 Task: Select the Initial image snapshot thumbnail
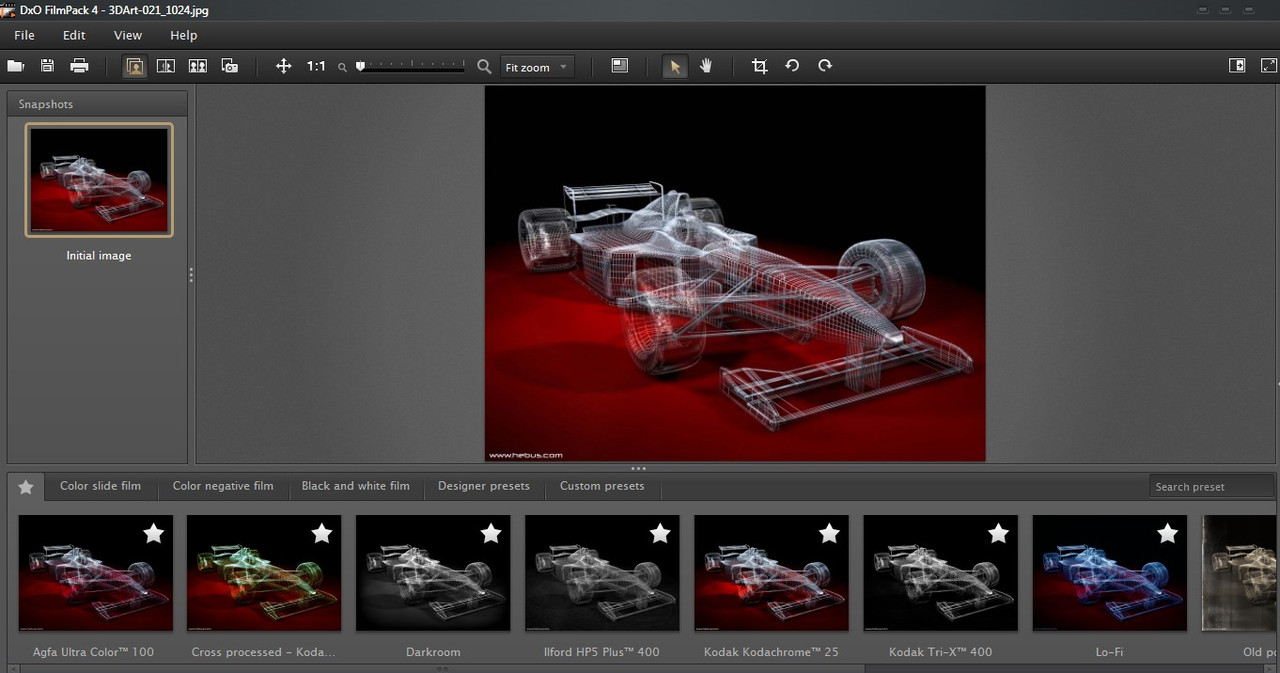(x=99, y=180)
